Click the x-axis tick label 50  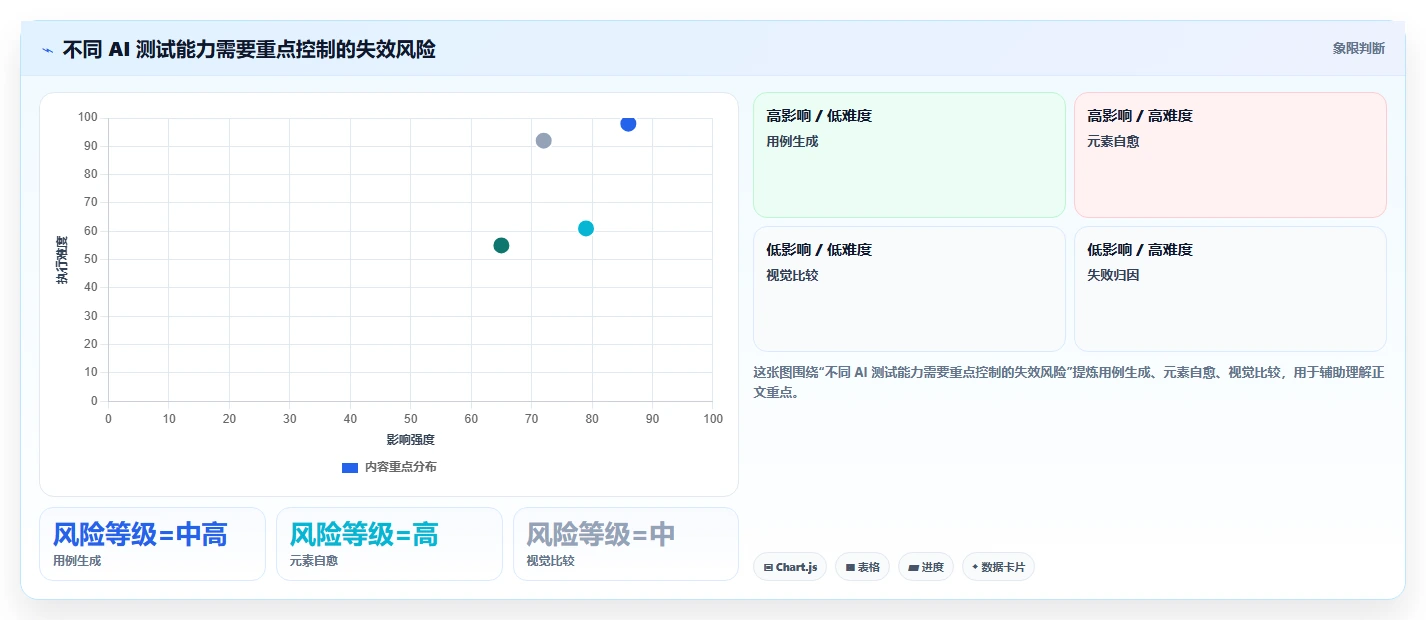point(411,418)
